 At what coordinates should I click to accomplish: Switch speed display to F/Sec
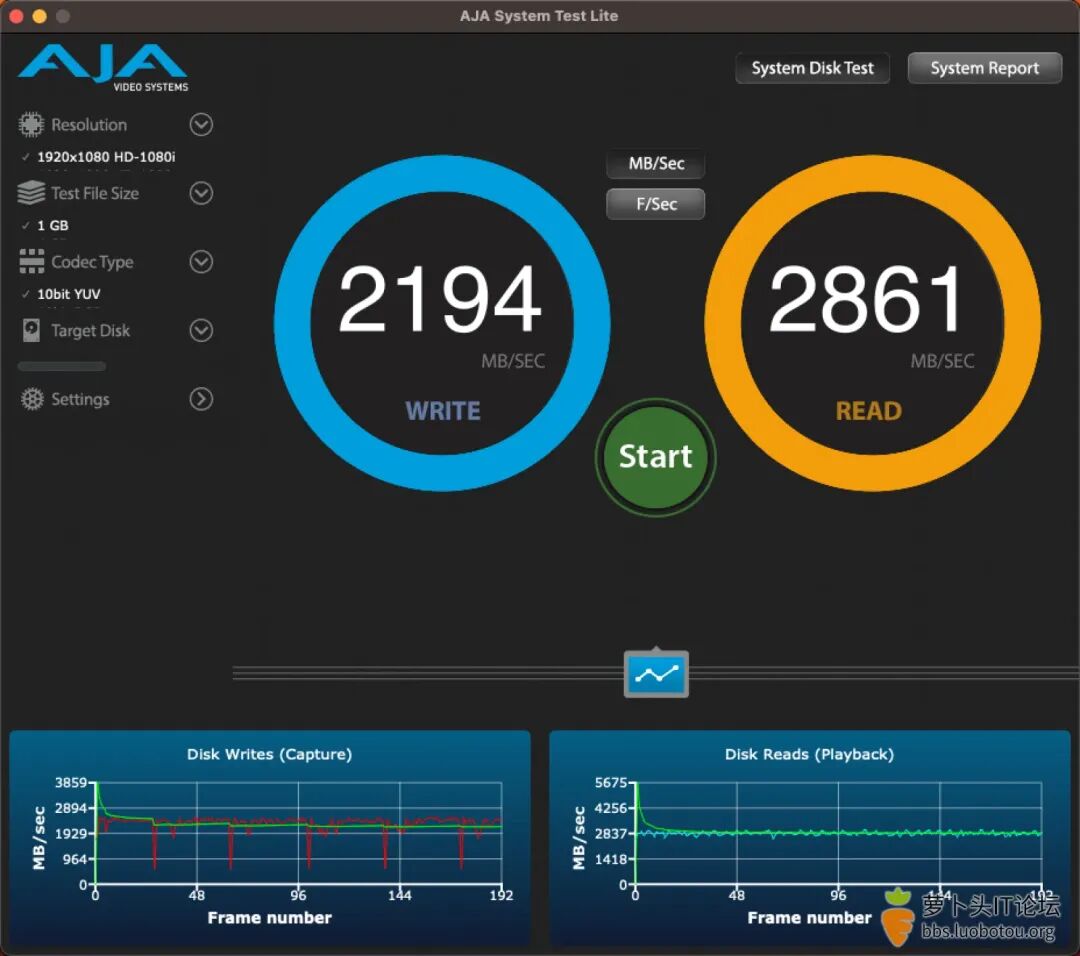click(x=655, y=204)
